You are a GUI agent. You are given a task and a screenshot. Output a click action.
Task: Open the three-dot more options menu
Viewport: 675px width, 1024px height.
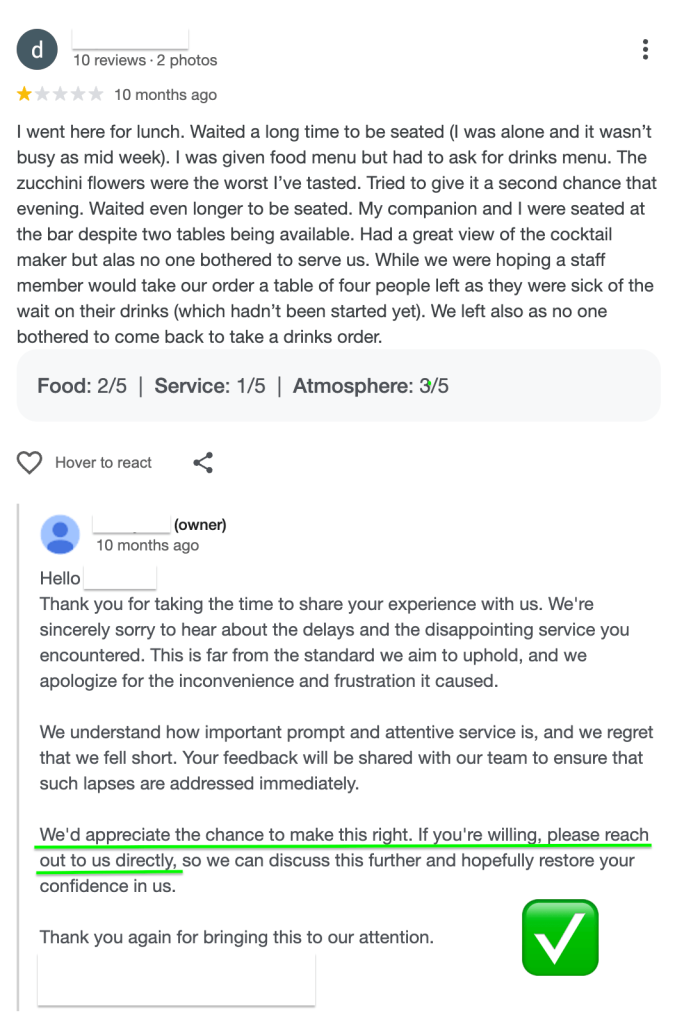coord(646,49)
